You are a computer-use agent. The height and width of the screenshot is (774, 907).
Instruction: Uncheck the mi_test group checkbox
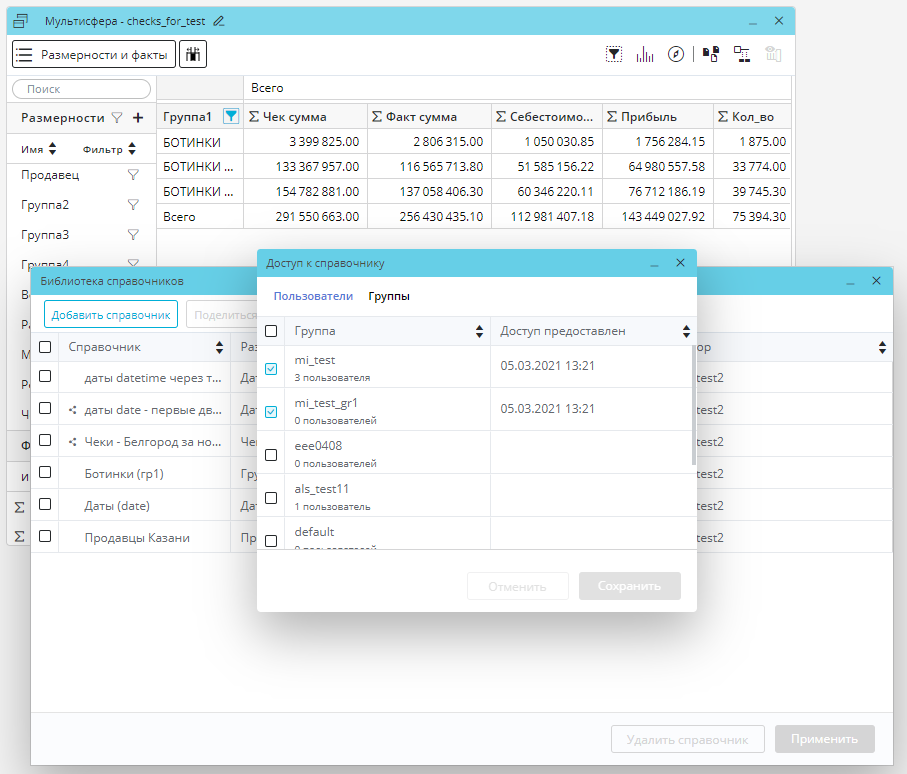[x=271, y=370]
